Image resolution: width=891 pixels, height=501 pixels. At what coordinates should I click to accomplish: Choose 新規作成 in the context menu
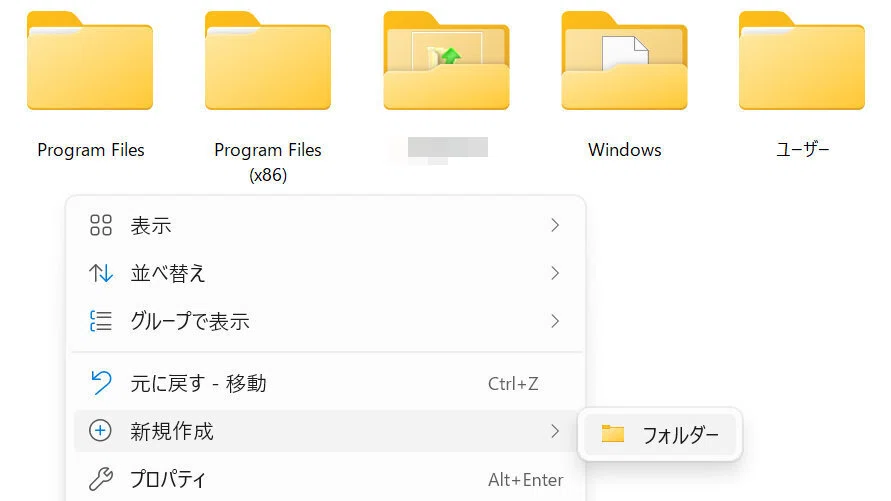tap(326, 431)
